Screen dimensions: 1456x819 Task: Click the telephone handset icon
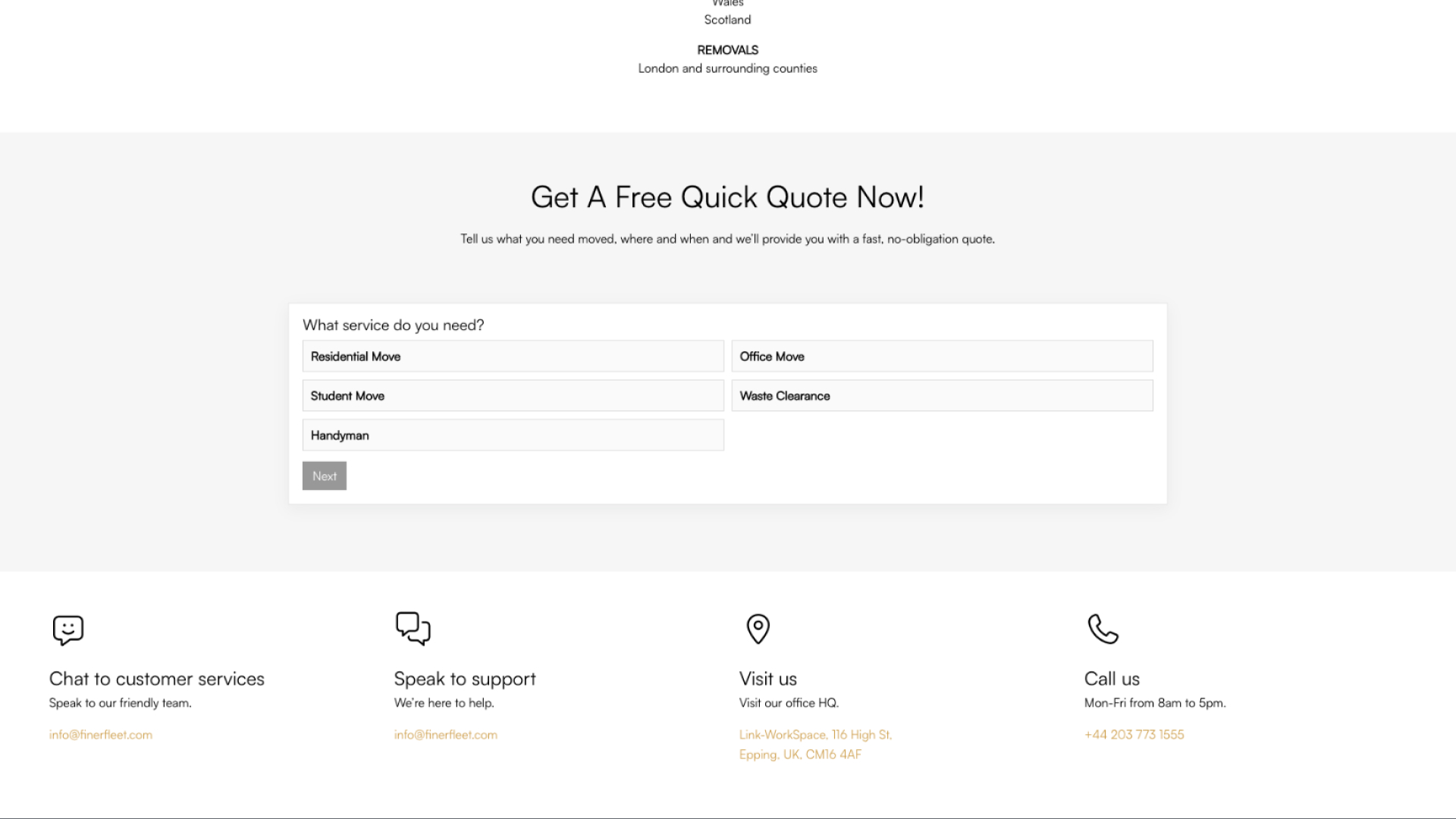(1103, 629)
